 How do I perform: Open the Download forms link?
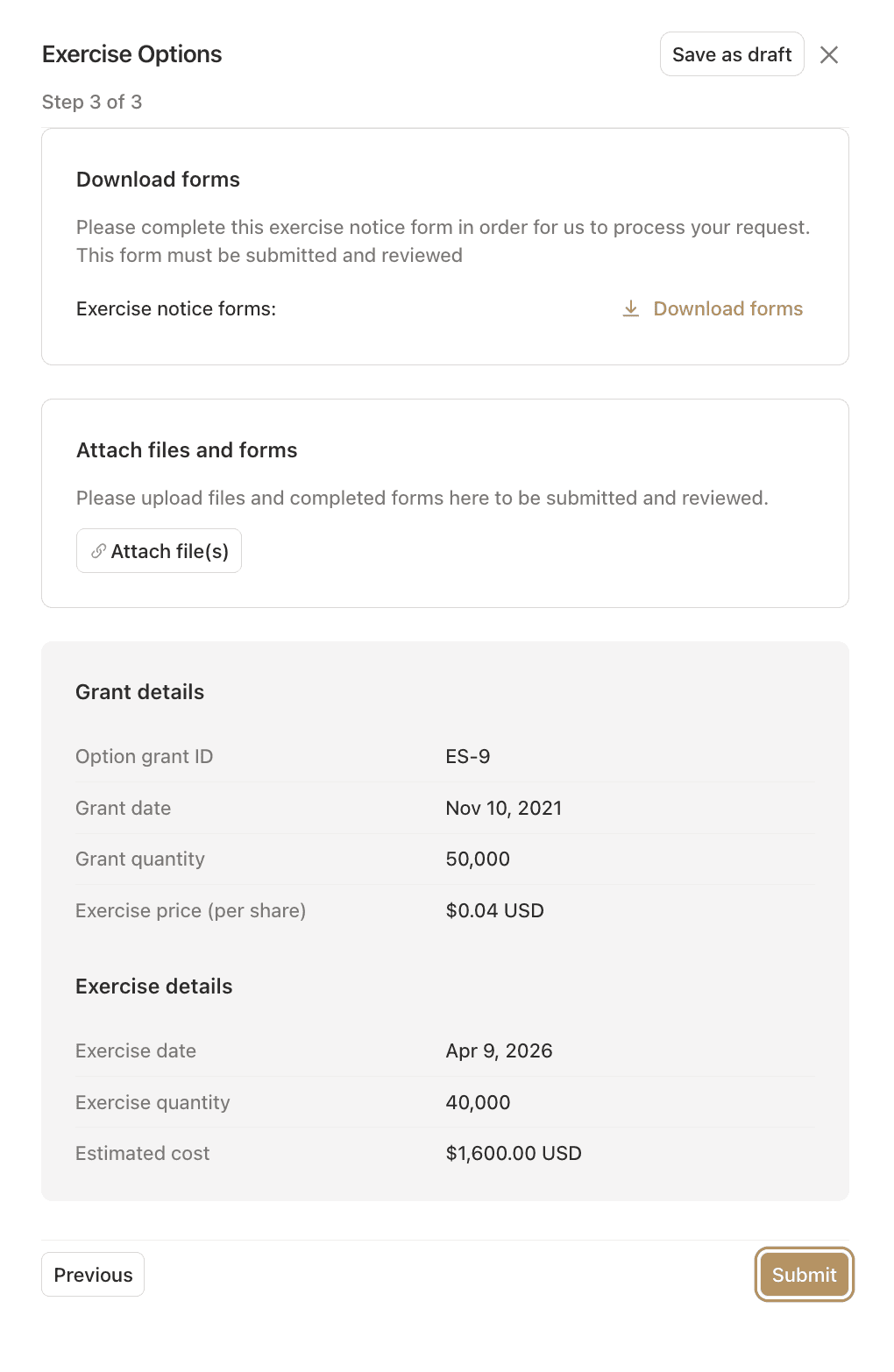click(x=727, y=308)
